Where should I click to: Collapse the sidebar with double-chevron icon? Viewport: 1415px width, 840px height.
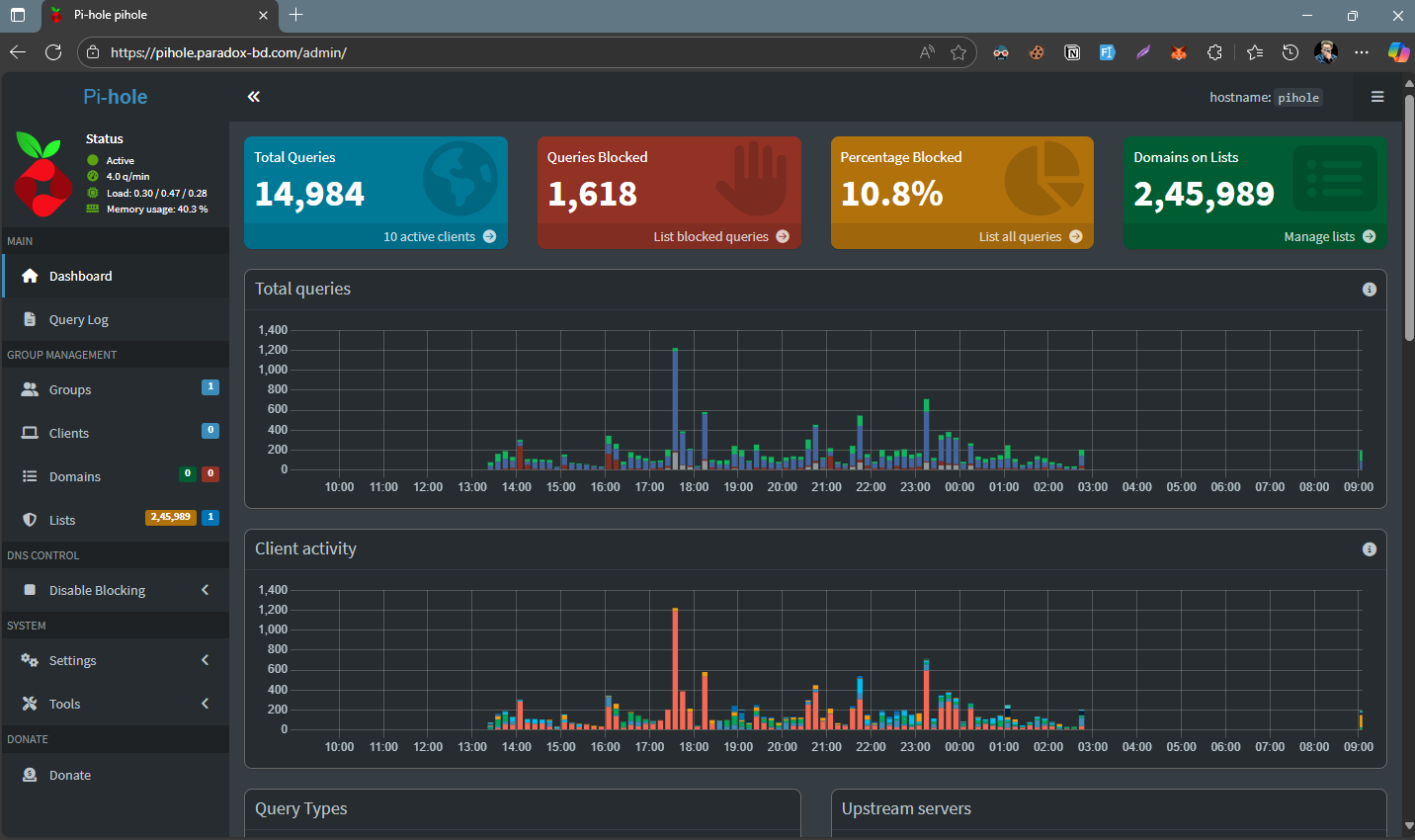click(254, 97)
